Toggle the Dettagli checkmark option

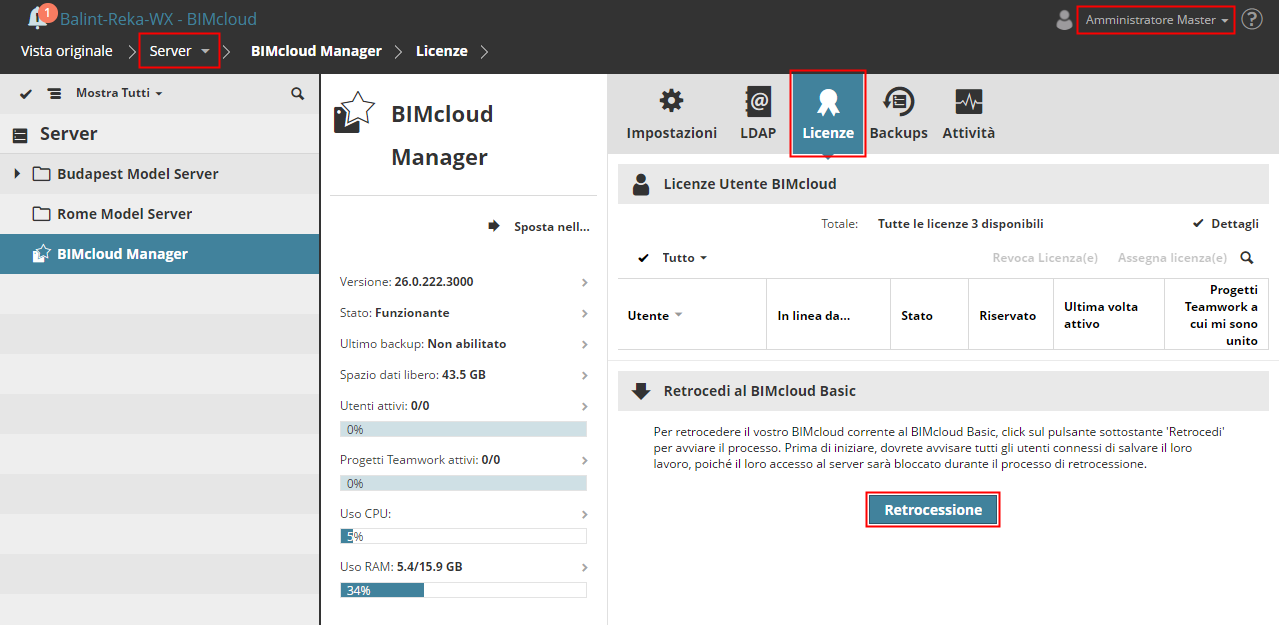point(1225,224)
